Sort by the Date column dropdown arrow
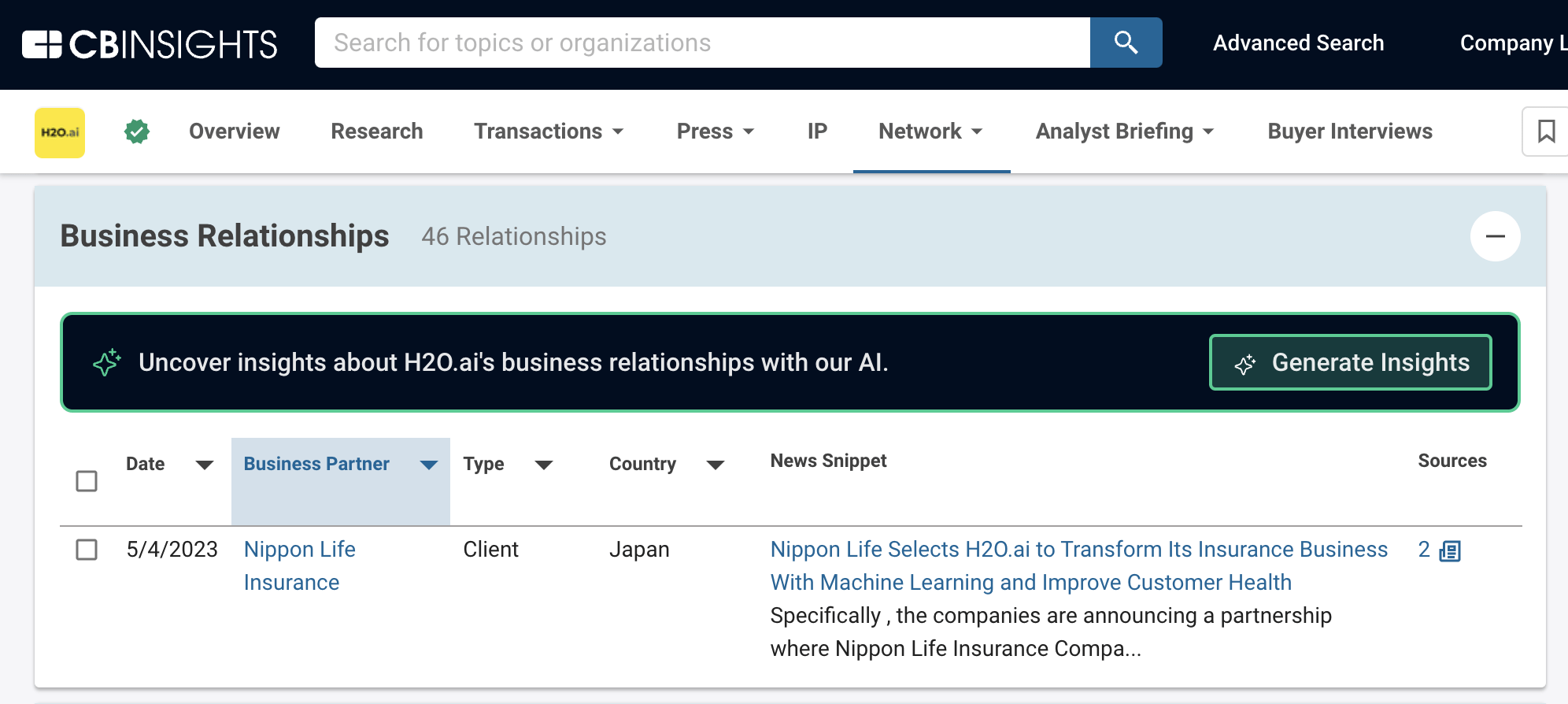 coord(204,465)
